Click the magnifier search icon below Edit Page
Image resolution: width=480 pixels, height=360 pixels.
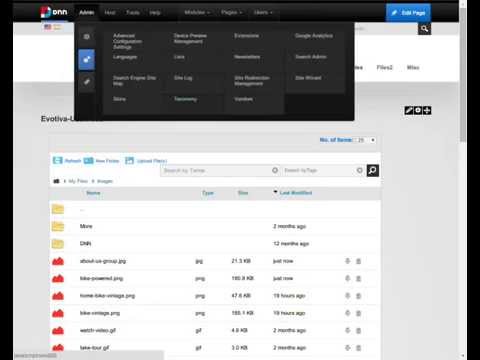tap(424, 29)
